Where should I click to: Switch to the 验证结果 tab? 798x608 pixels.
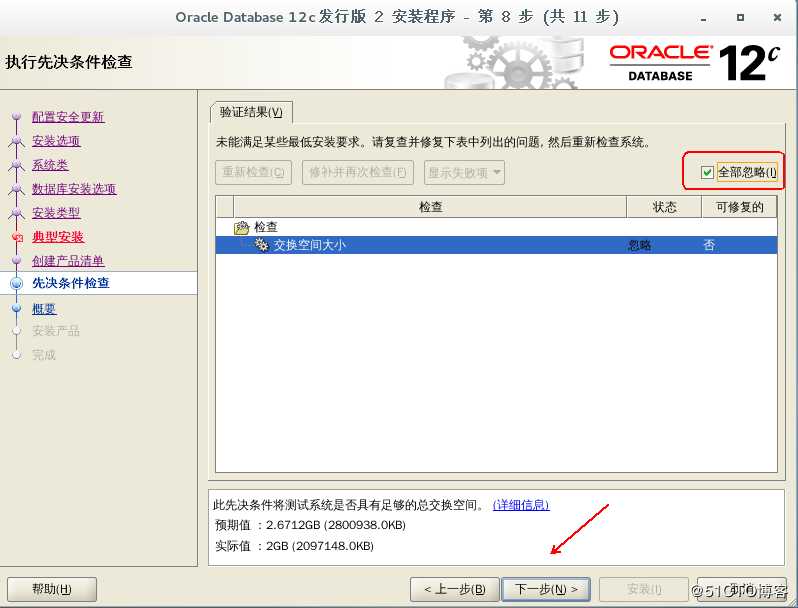pyautogui.click(x=251, y=112)
